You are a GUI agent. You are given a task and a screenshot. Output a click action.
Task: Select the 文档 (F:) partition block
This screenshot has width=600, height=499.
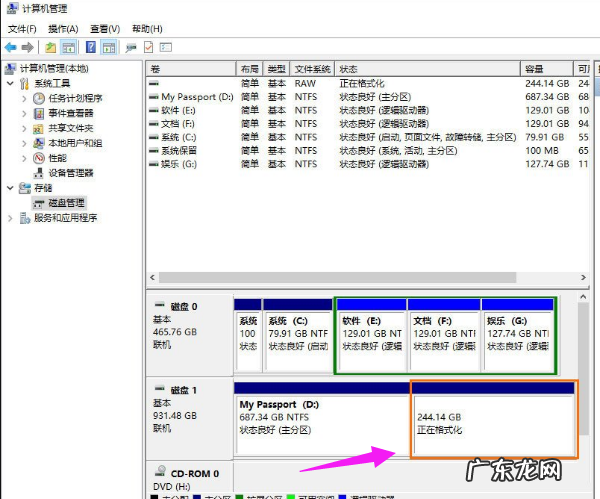tap(444, 335)
